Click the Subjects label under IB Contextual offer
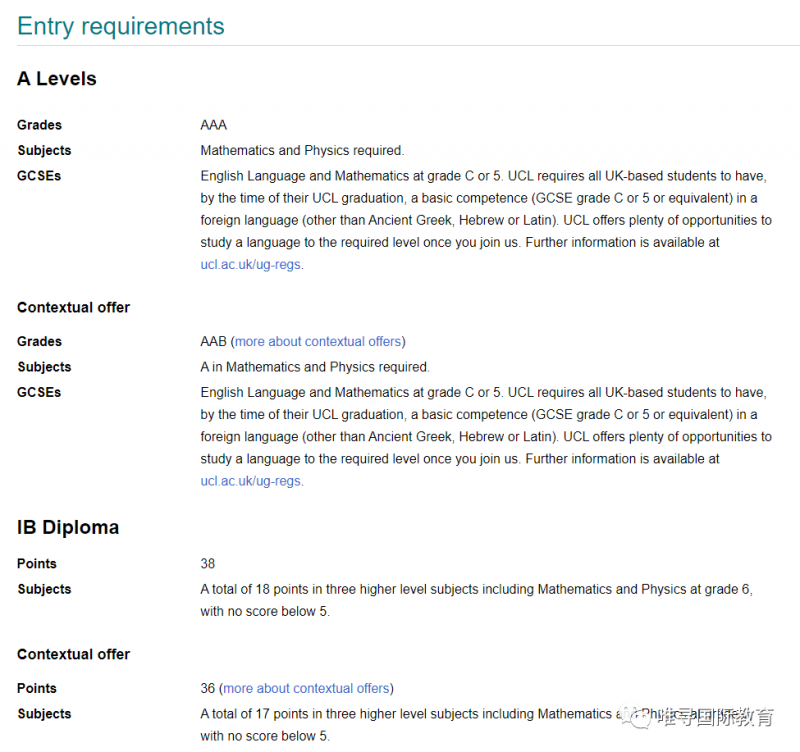Screen dimensions: 800x752 tap(44, 714)
